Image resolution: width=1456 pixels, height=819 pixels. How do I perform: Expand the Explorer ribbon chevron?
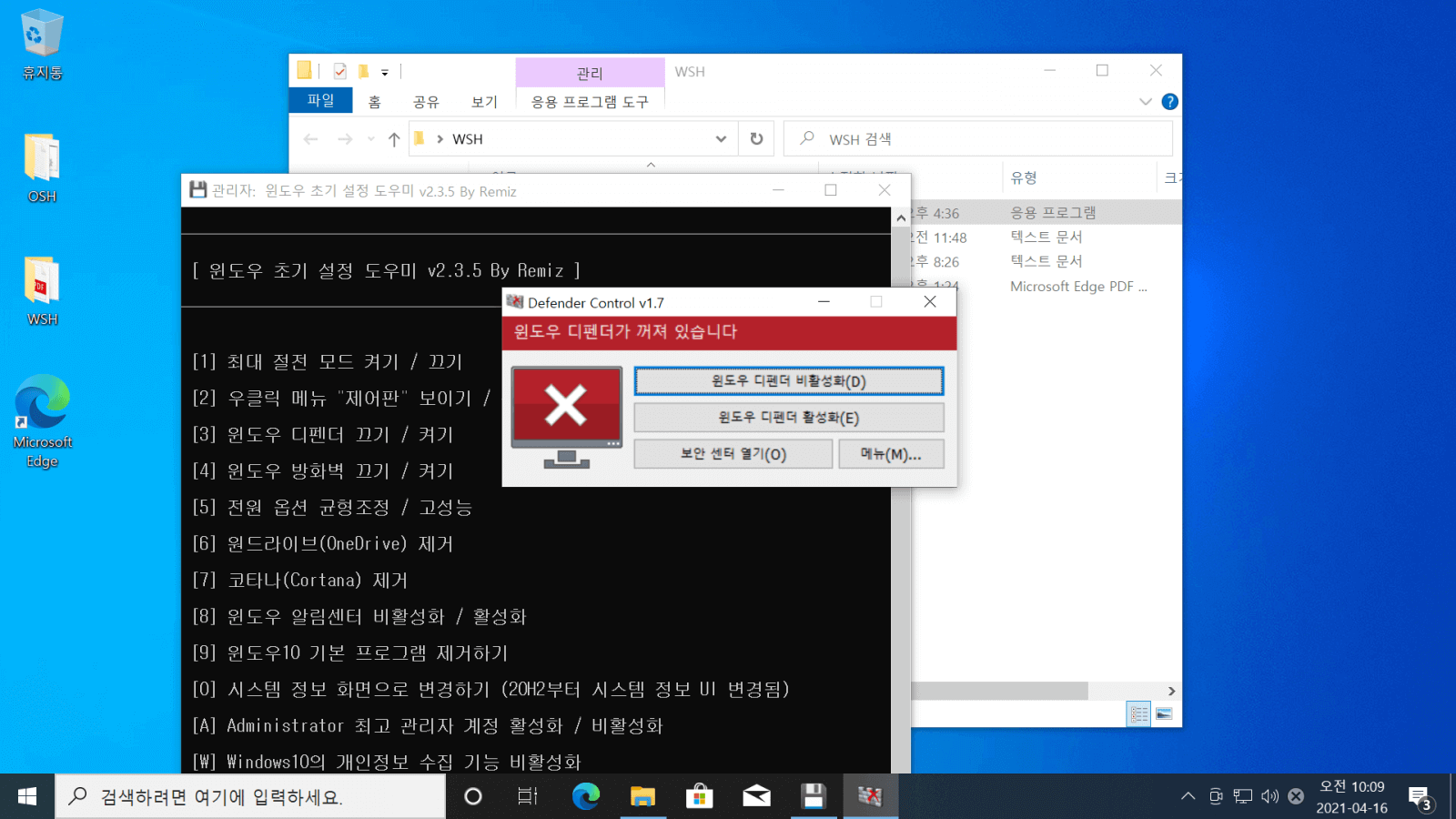(x=1146, y=102)
